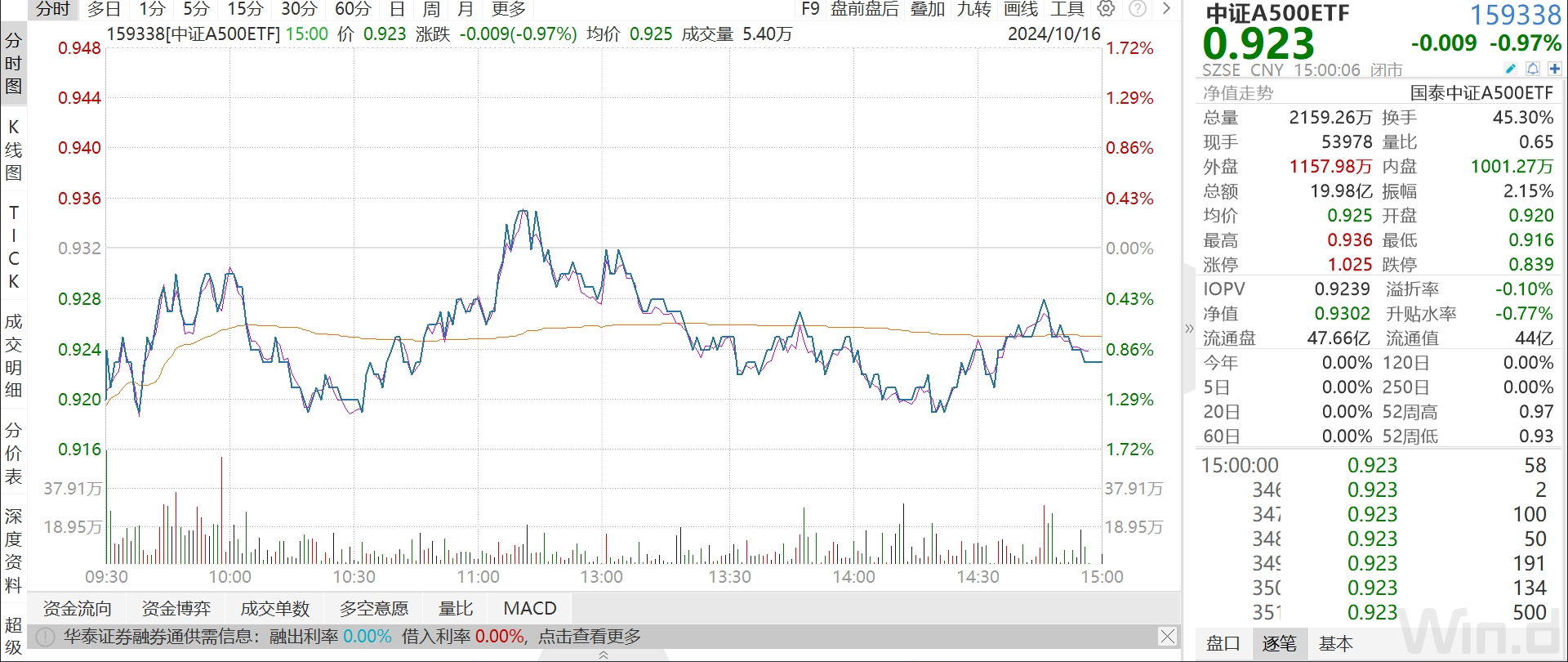
Task: Switch to 5分 period
Action: [196, 9]
